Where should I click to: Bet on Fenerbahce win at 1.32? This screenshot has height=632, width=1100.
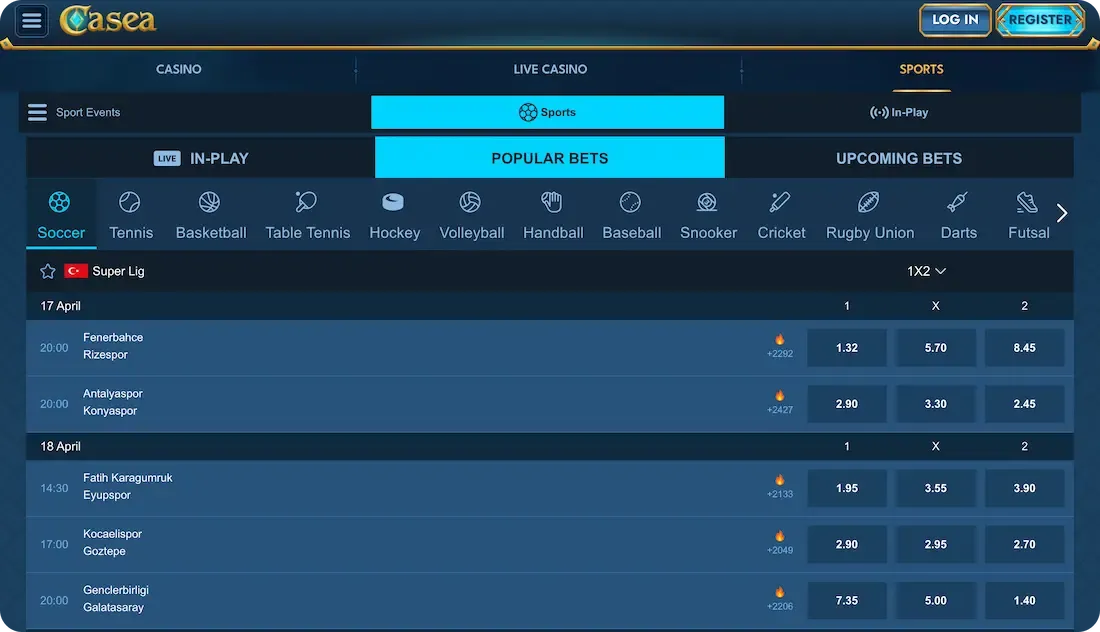pos(847,348)
